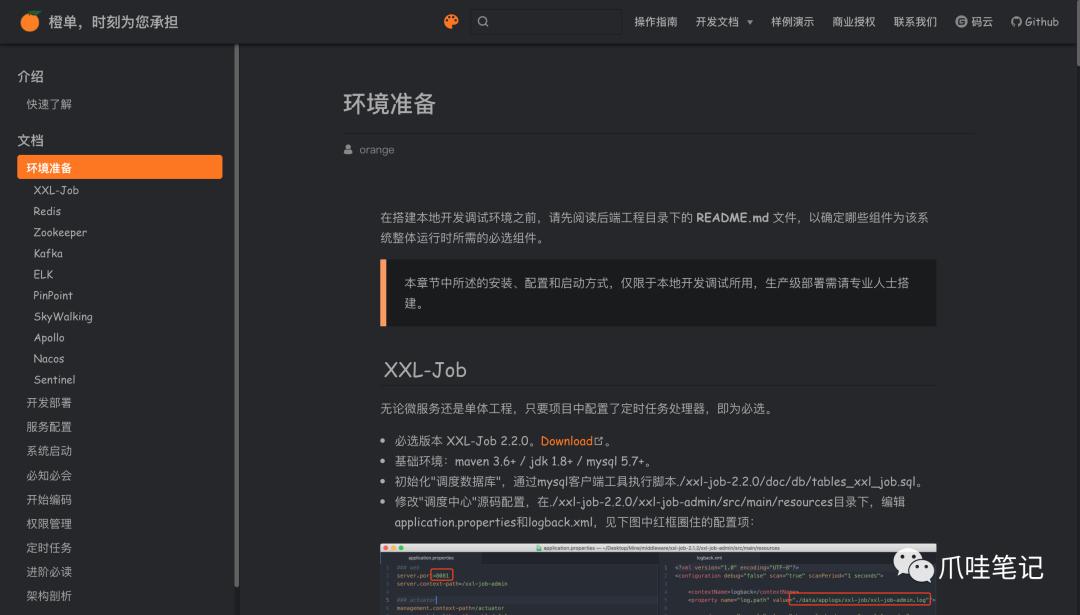
Task: Open the 操作指南 nav item
Action: coord(655,22)
